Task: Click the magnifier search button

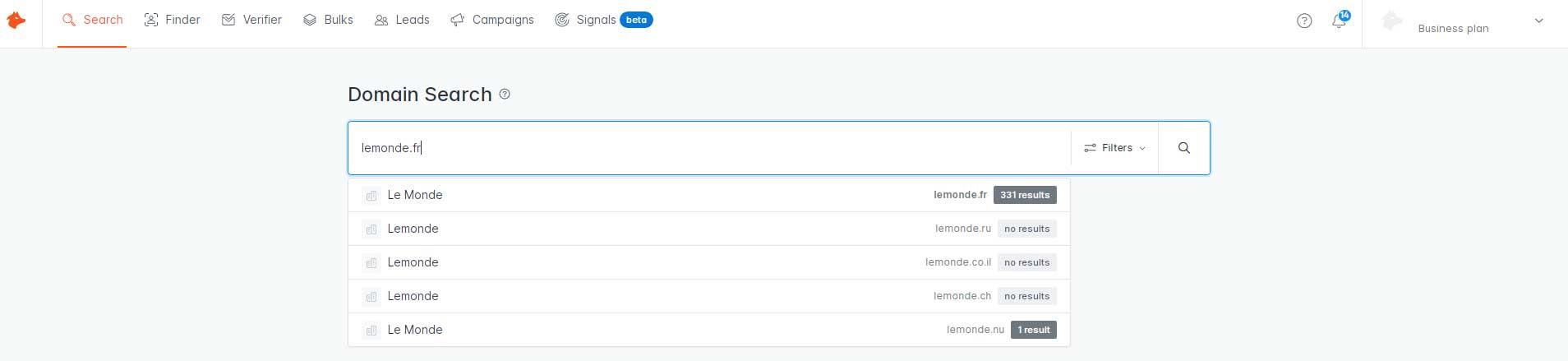Action: click(1184, 148)
